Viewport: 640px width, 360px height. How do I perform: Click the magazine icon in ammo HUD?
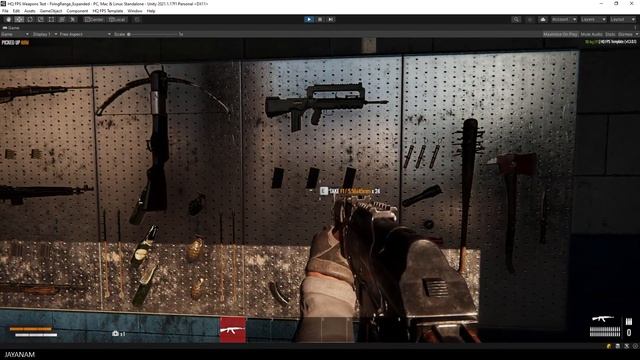pos(629,322)
